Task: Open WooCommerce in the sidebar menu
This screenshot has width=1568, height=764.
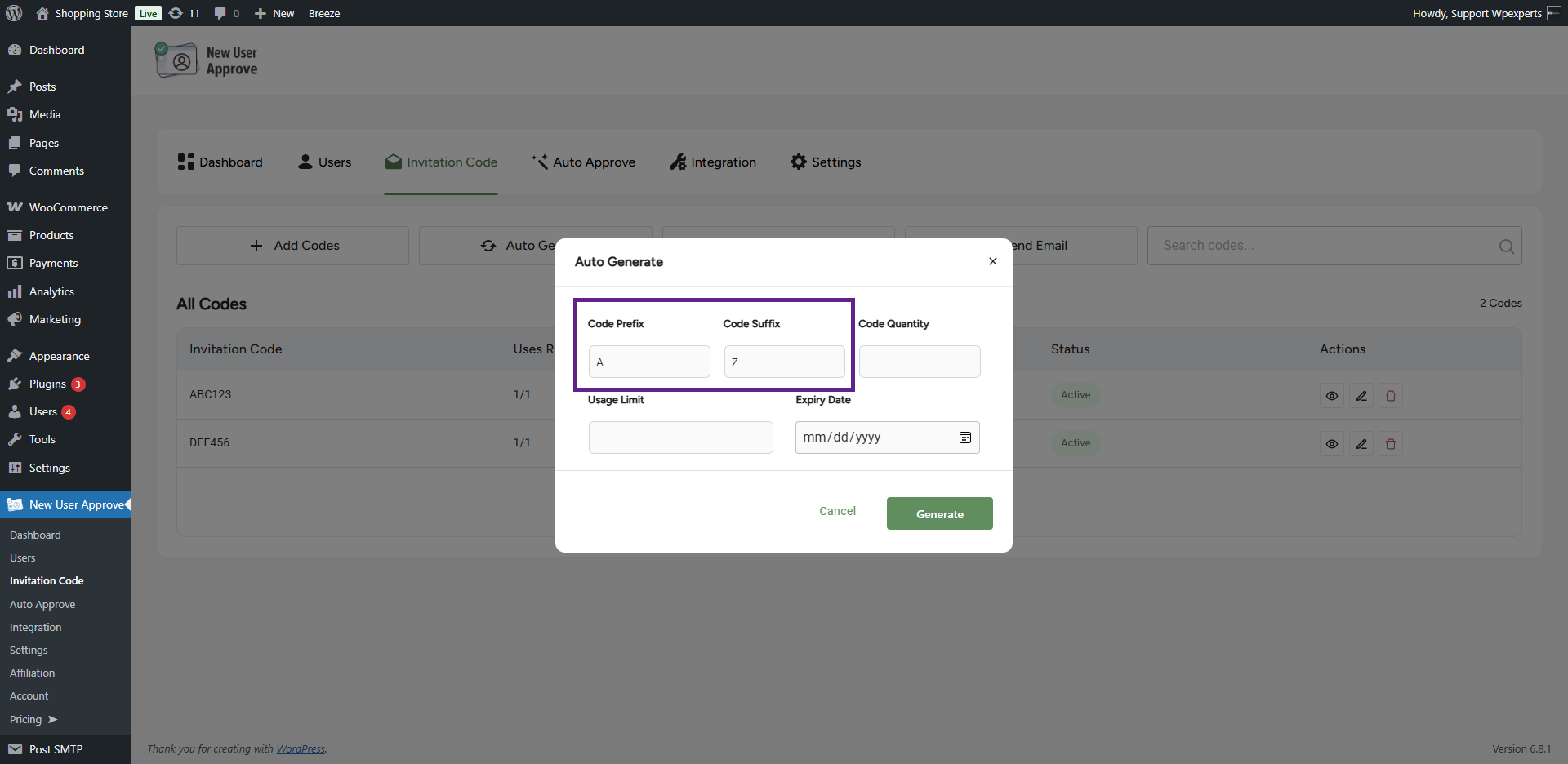Action: tap(68, 207)
